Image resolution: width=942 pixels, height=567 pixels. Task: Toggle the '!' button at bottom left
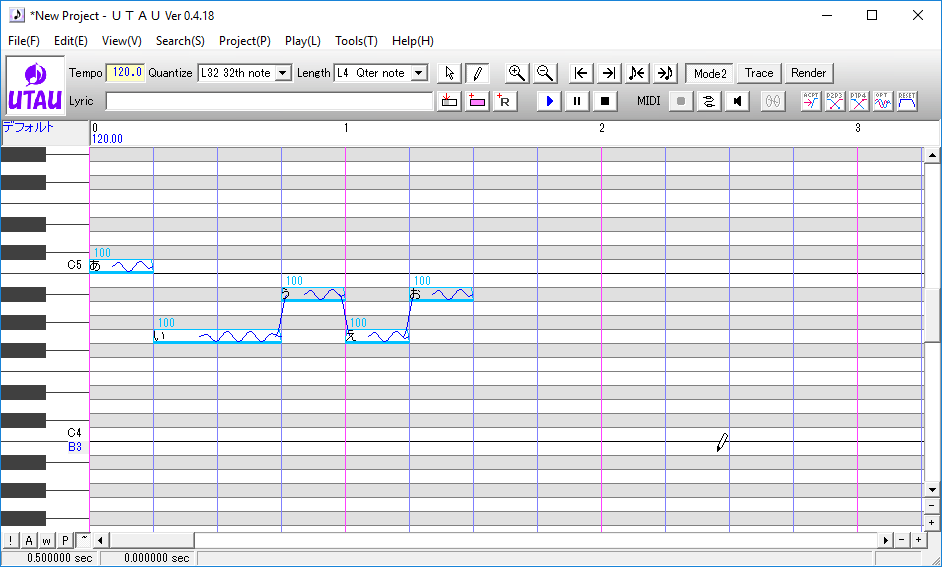[10, 540]
